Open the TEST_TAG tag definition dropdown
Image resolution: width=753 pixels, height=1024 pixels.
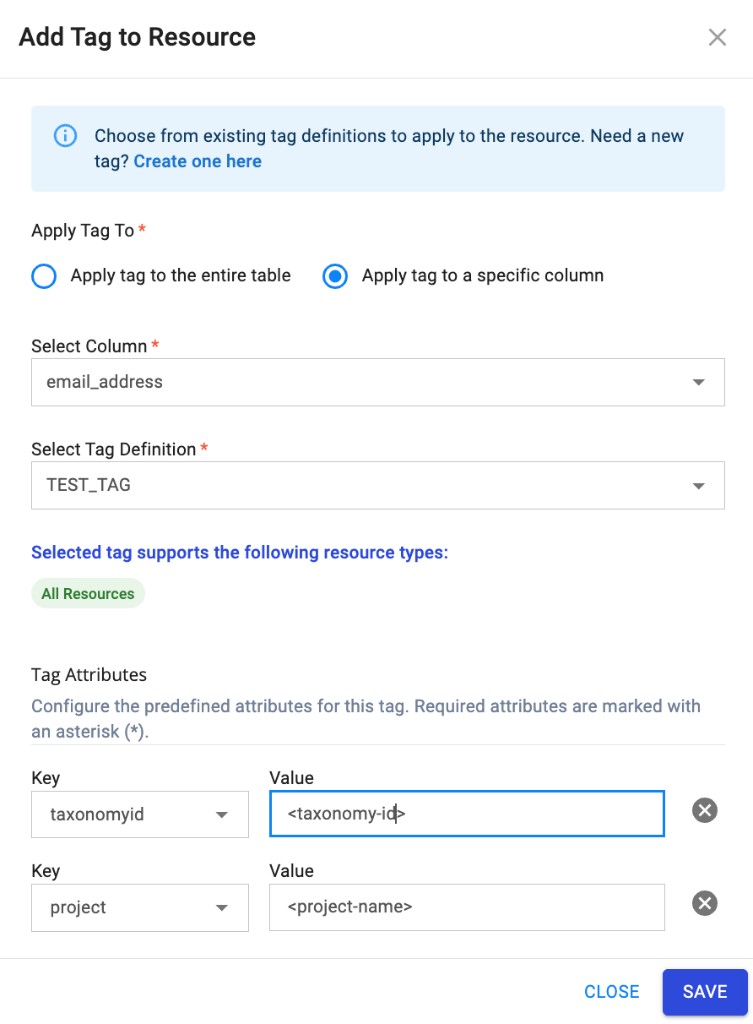[378, 485]
